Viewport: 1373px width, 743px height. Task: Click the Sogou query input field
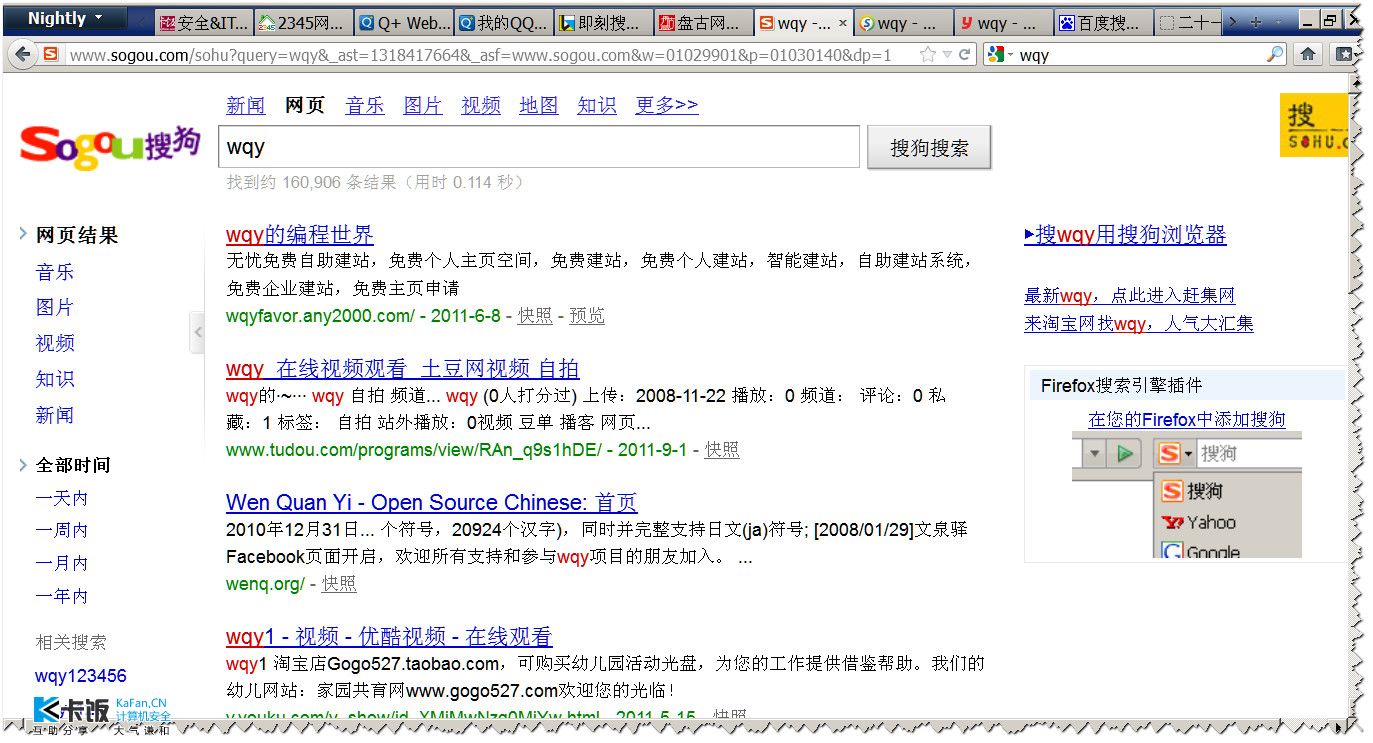[x=539, y=147]
